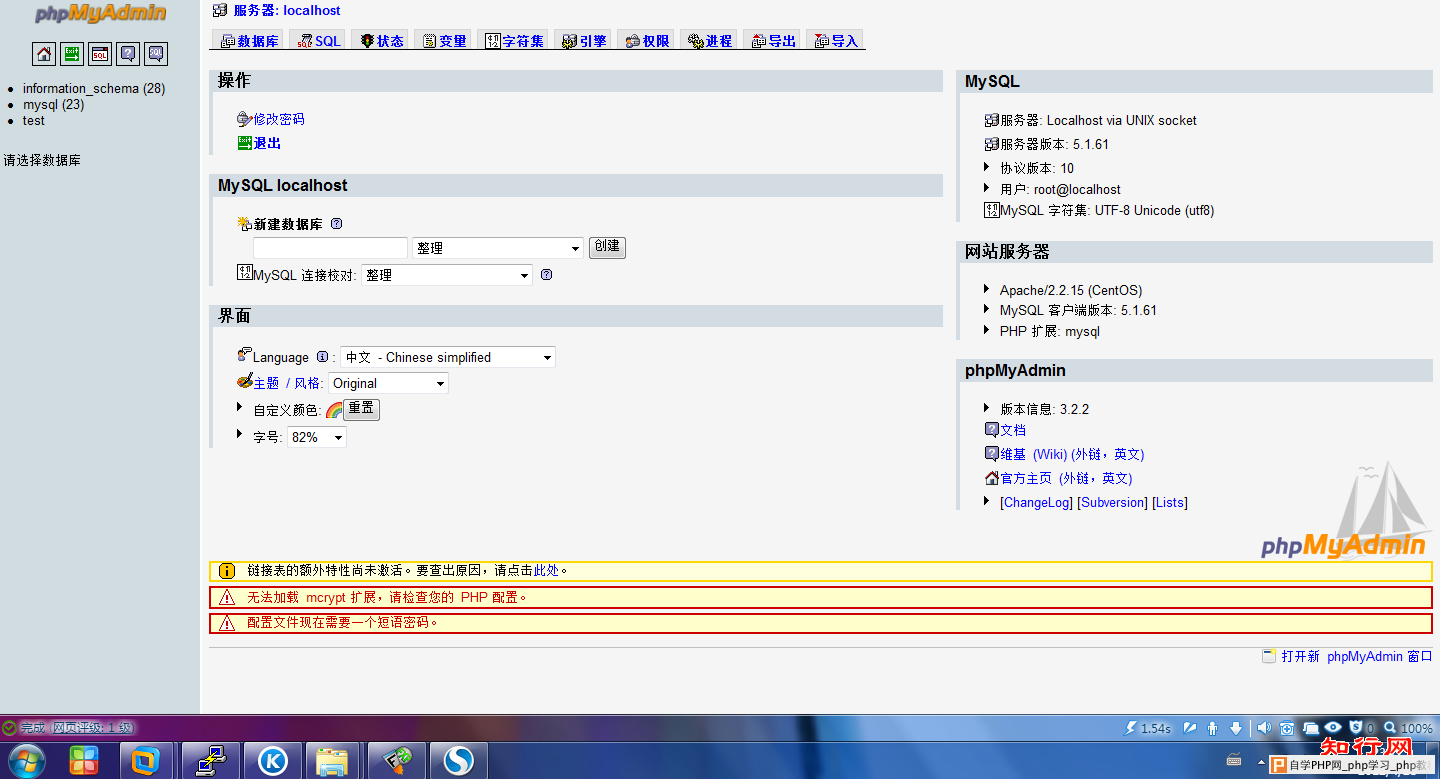The width and height of the screenshot is (1440, 779).
Task: Click 打开新 phpMyAdmin 窗口 link
Action: [1357, 656]
